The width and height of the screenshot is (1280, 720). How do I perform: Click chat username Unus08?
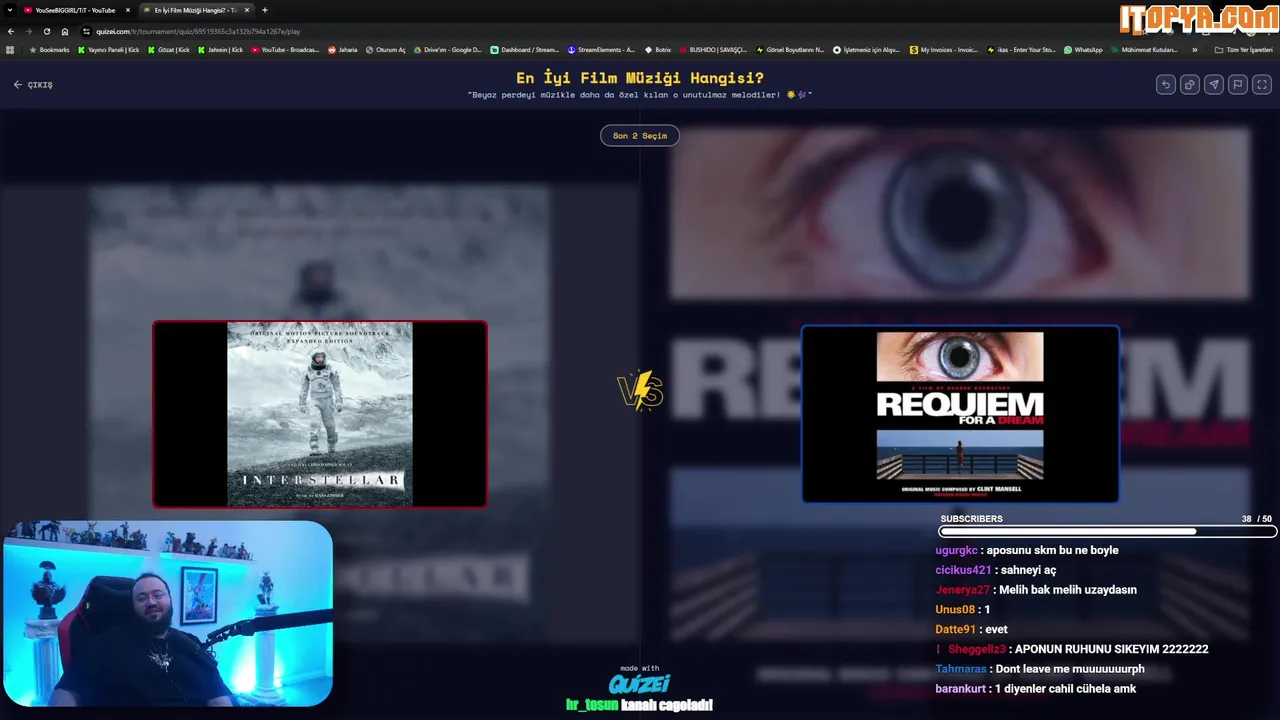pyautogui.click(x=954, y=609)
